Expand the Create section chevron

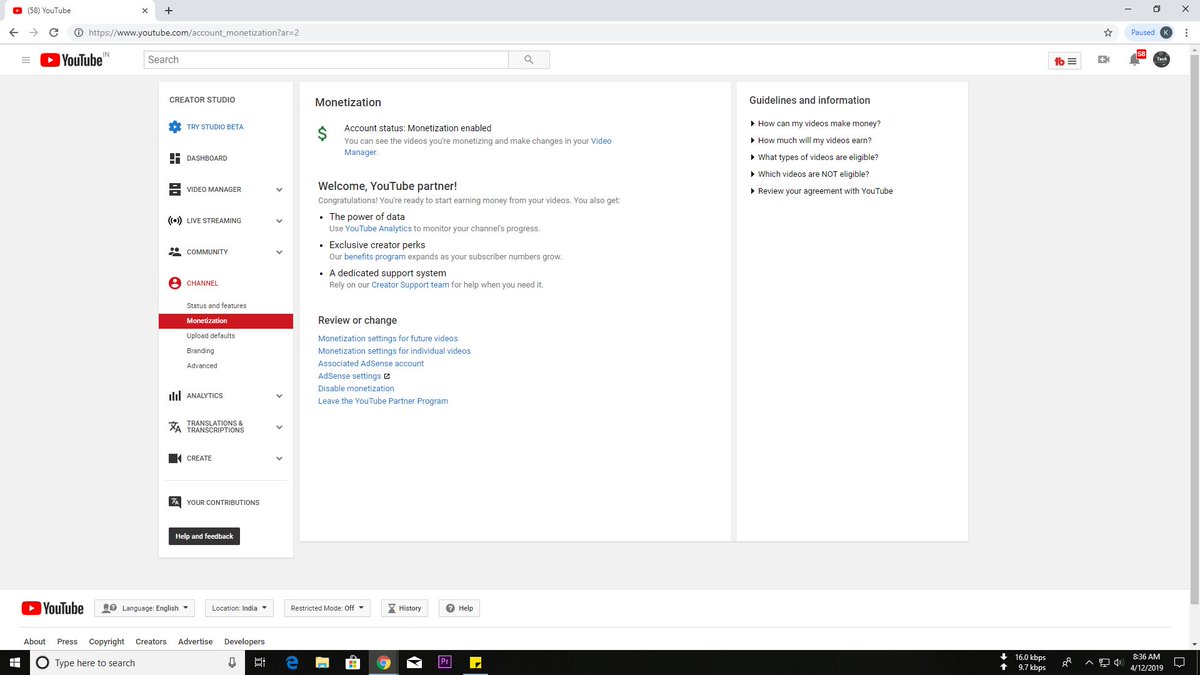[x=279, y=458]
